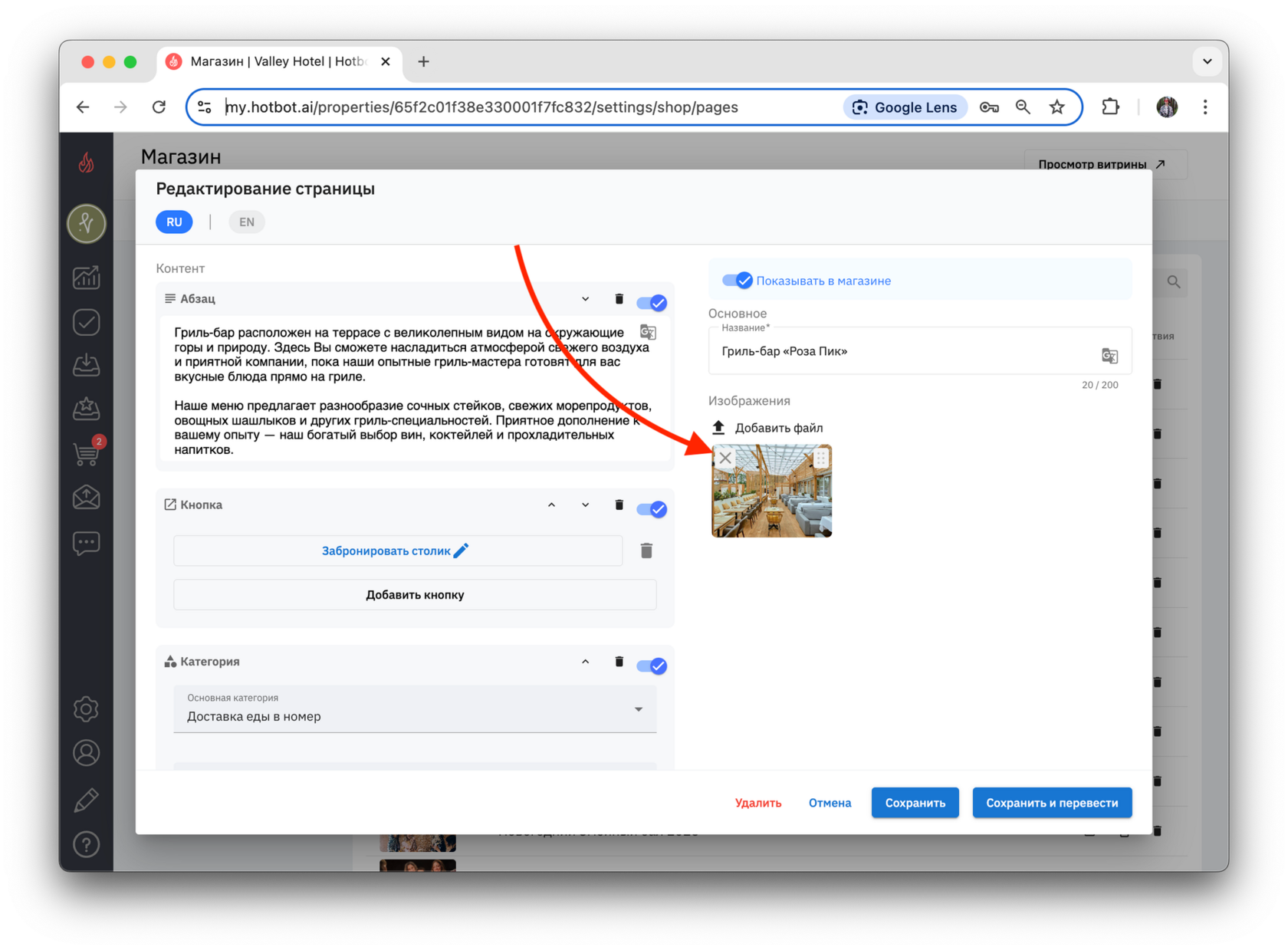Click the site info icon in address bar
Screen dimensions: 1288x950
pos(205,107)
